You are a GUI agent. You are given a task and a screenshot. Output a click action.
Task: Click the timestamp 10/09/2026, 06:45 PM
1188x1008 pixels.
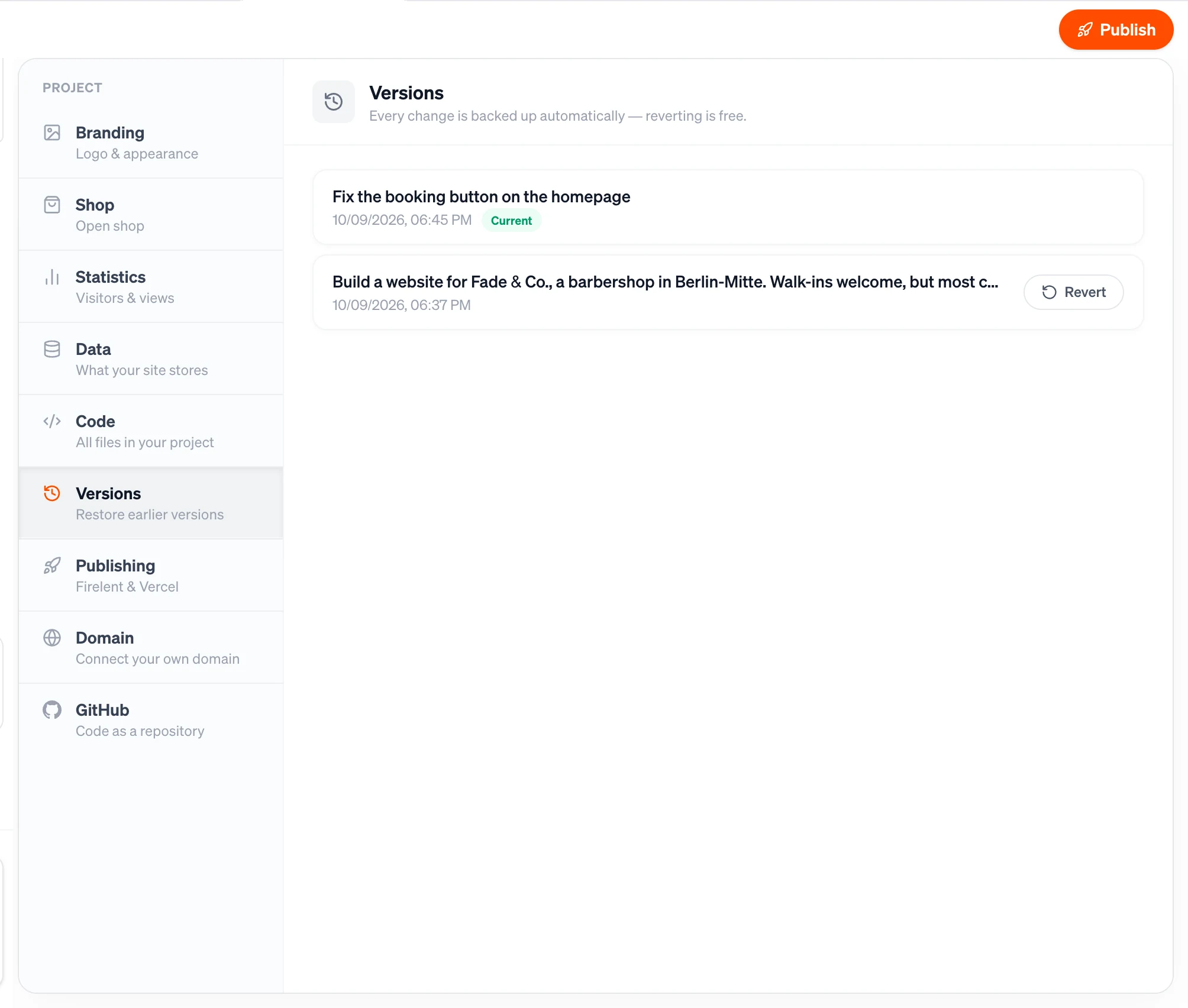tap(402, 220)
